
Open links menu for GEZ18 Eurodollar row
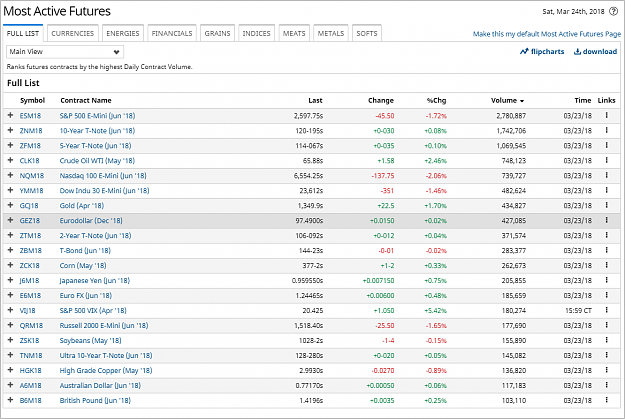click(606, 220)
